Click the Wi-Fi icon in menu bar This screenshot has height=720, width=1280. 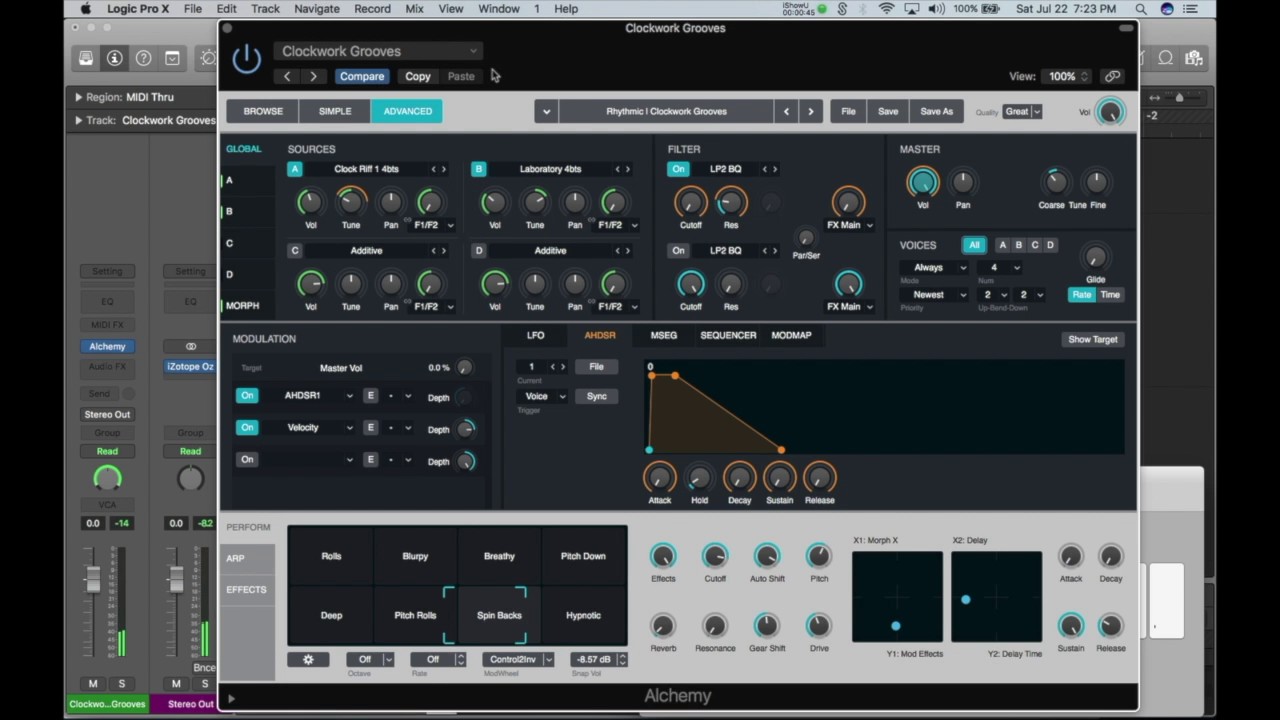point(886,9)
